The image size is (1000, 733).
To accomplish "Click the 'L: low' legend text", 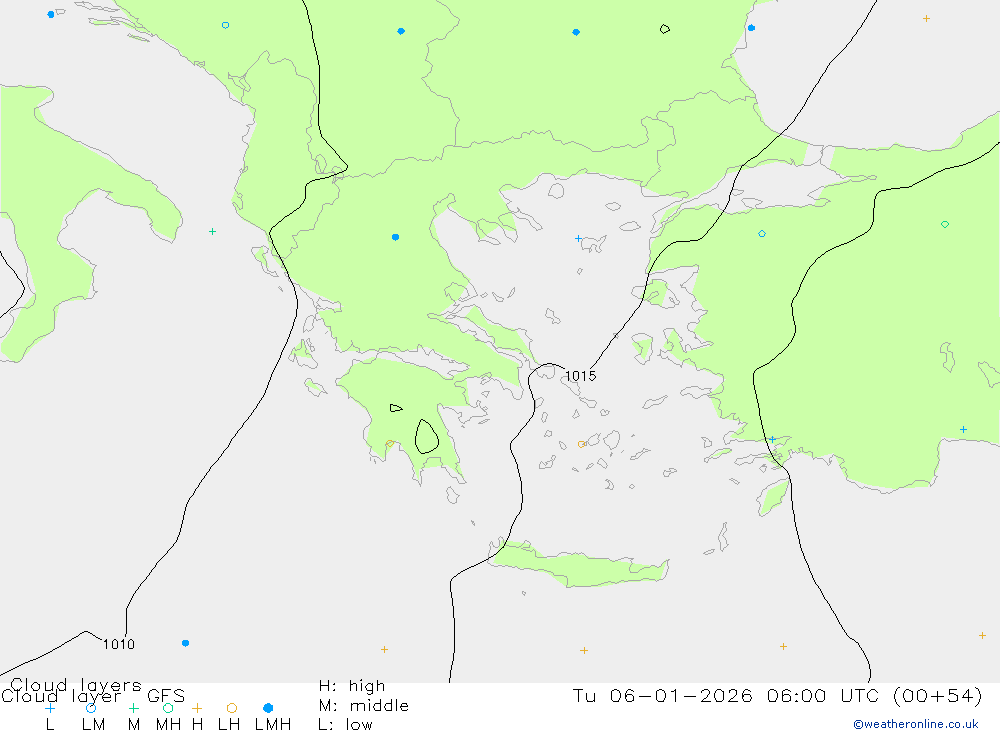I will (345, 725).
